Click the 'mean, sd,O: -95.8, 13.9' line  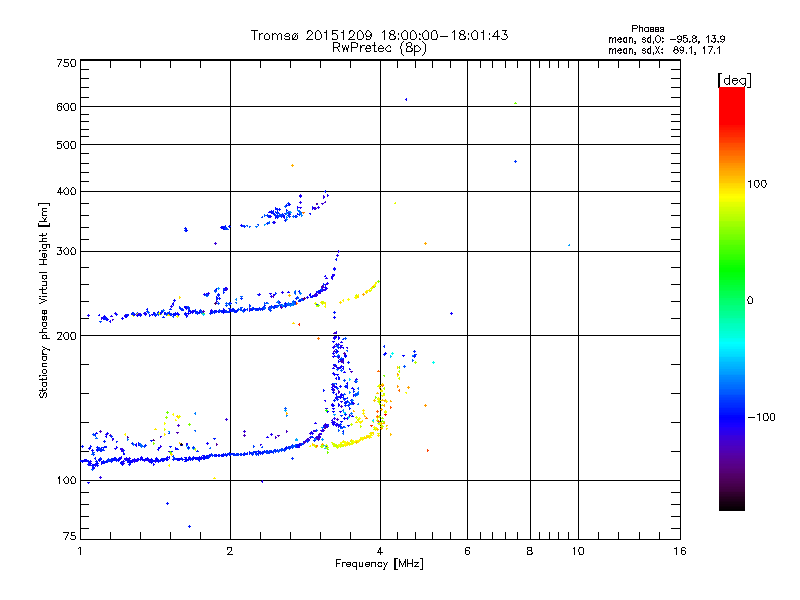[666, 39]
